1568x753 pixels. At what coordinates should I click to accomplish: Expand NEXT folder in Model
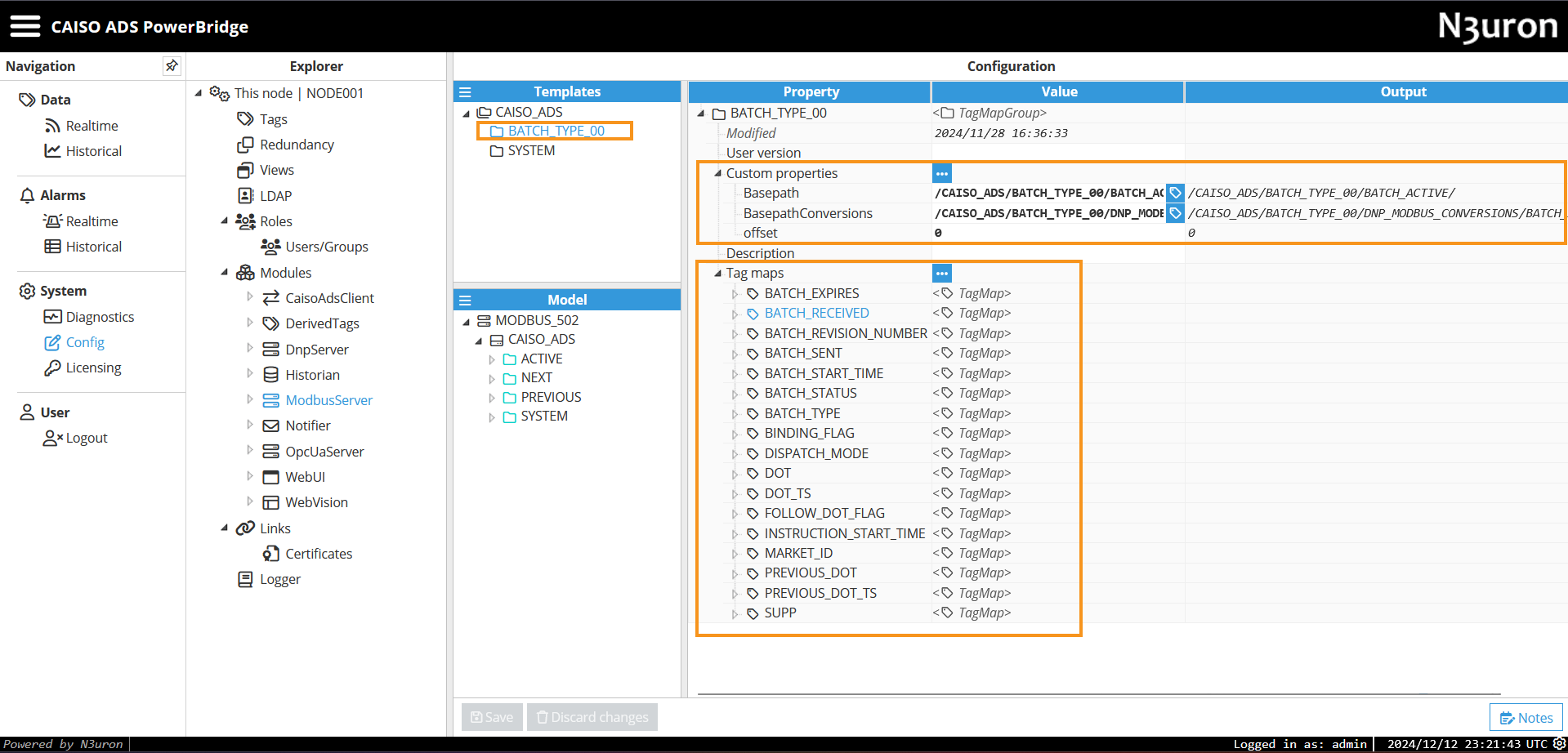point(492,378)
